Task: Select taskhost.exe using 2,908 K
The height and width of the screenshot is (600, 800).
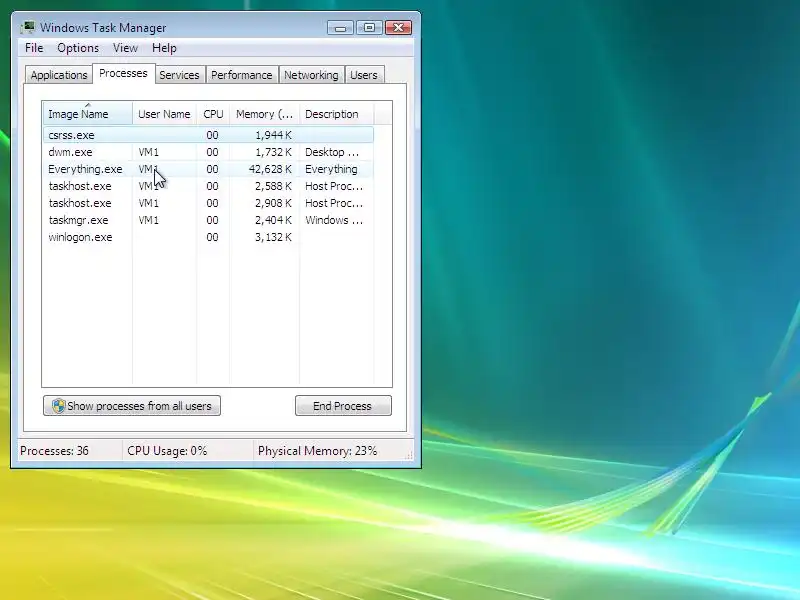Action: pos(208,203)
